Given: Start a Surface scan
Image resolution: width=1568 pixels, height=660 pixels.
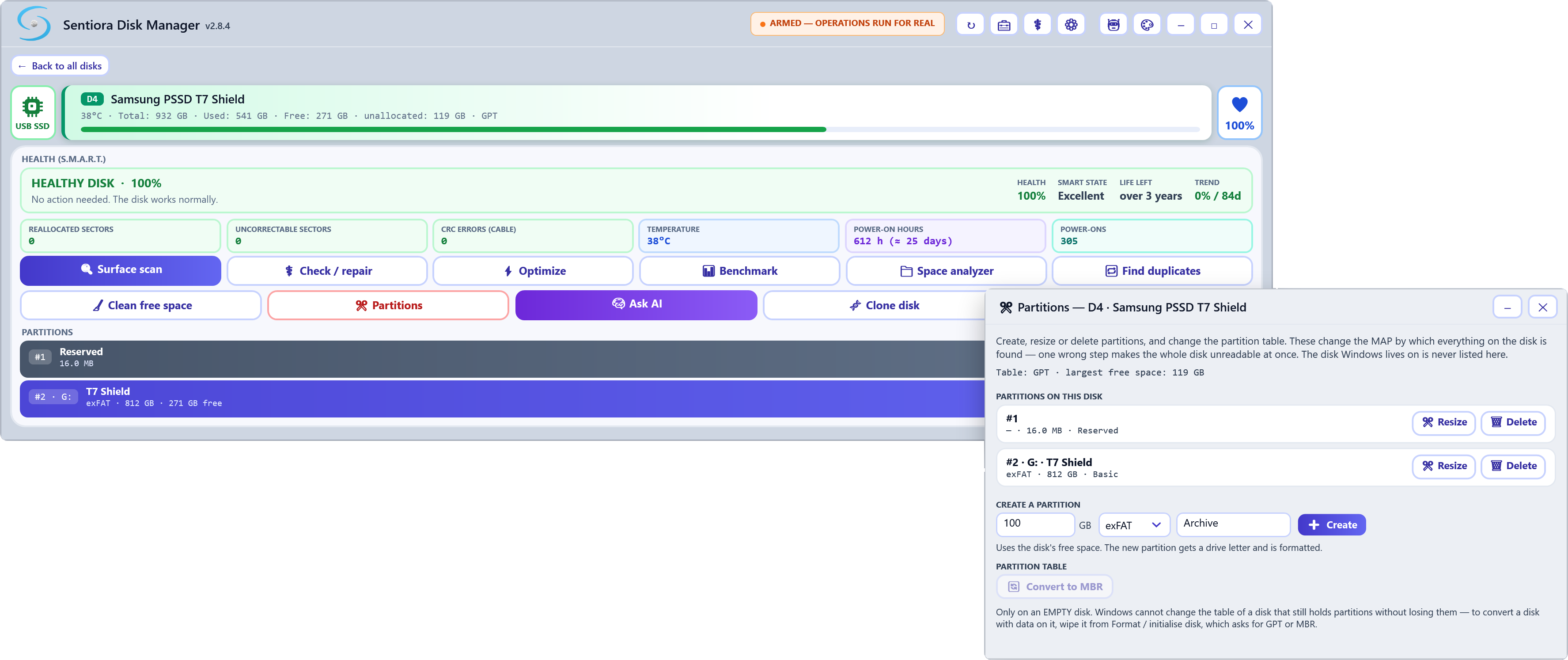Looking at the screenshot, I should [x=121, y=270].
